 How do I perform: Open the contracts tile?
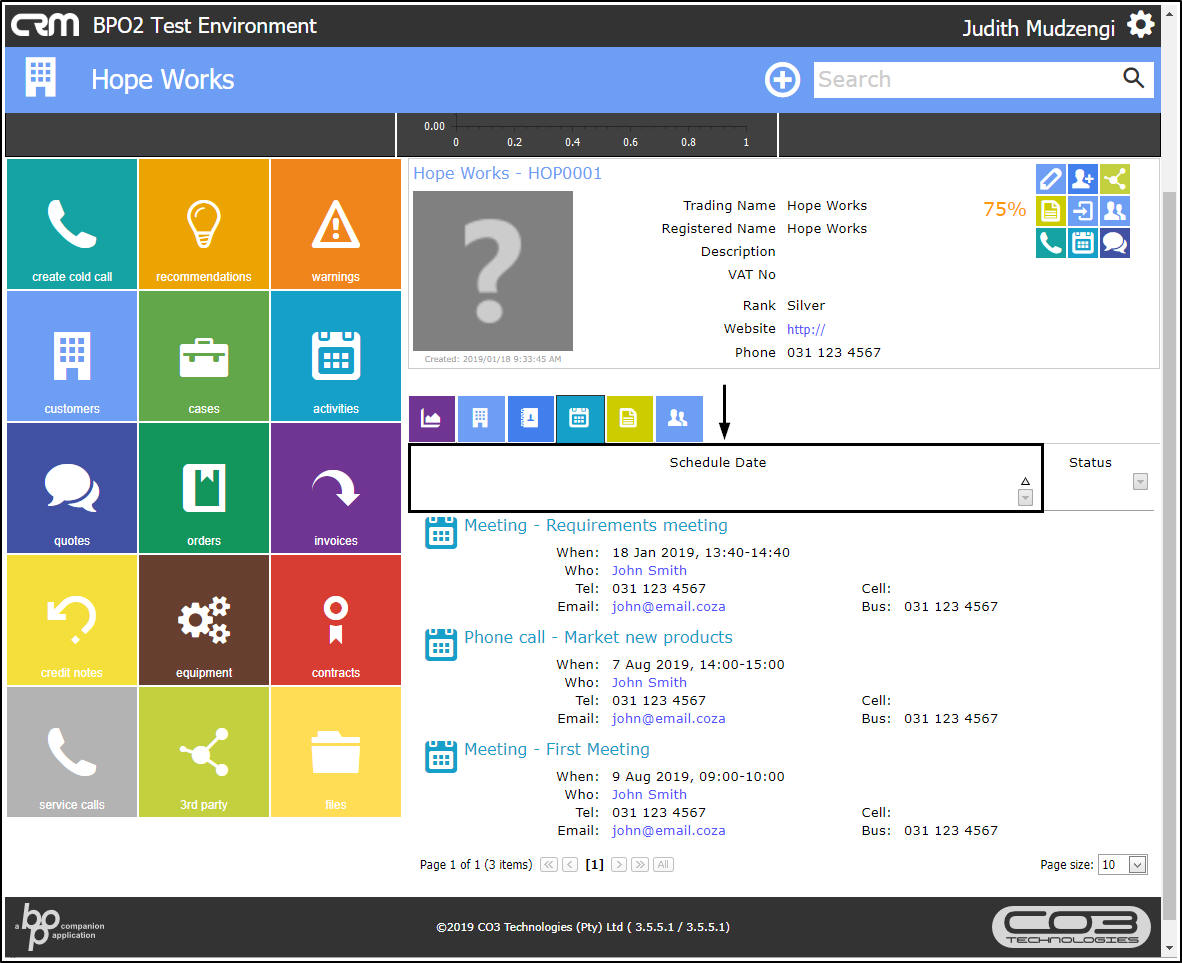(335, 620)
